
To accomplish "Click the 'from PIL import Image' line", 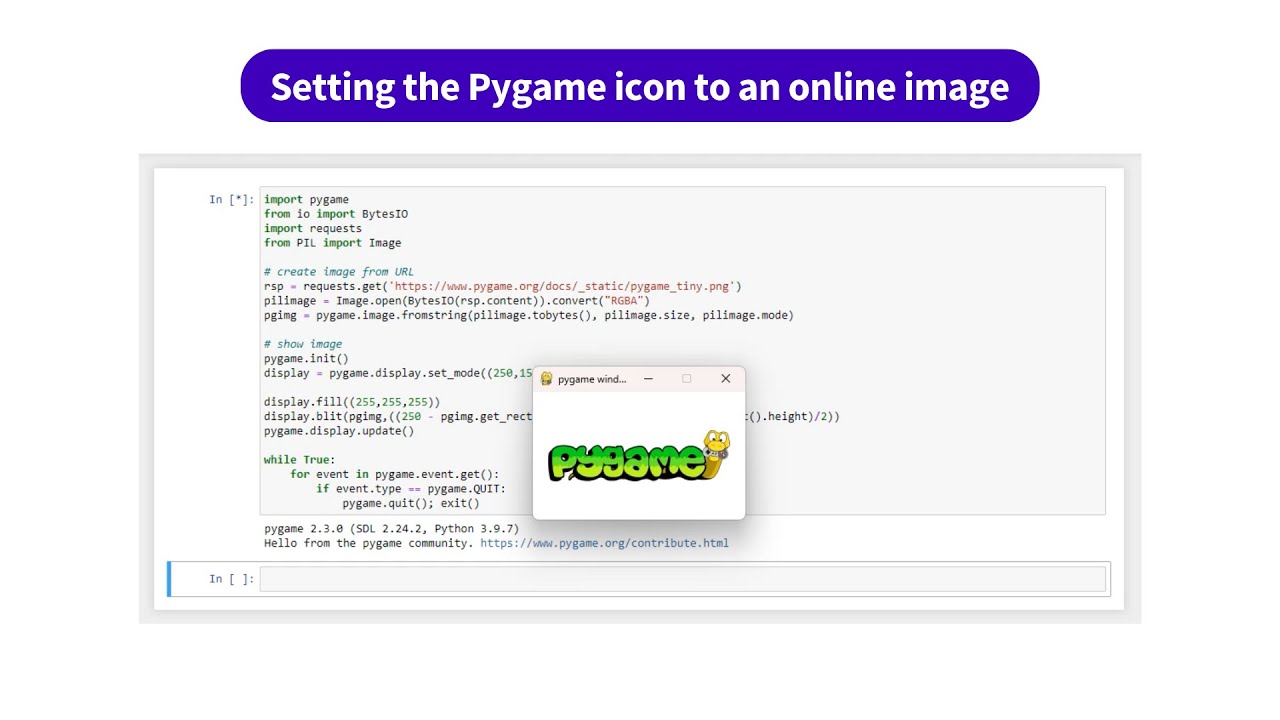I will coord(332,243).
